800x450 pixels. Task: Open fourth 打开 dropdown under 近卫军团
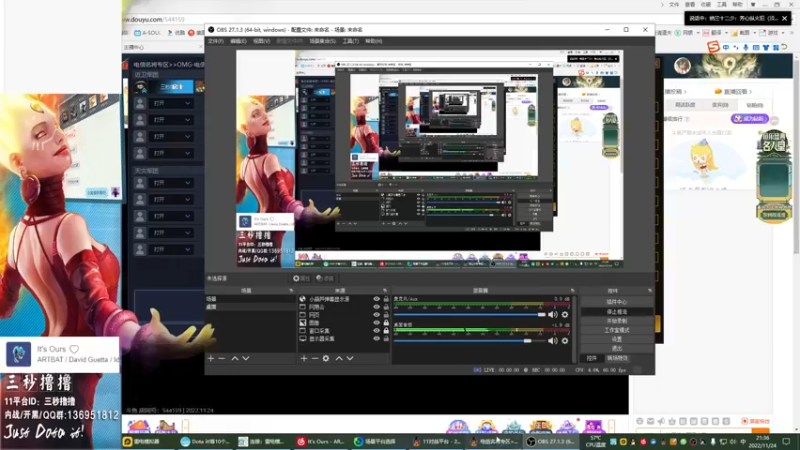(171, 153)
